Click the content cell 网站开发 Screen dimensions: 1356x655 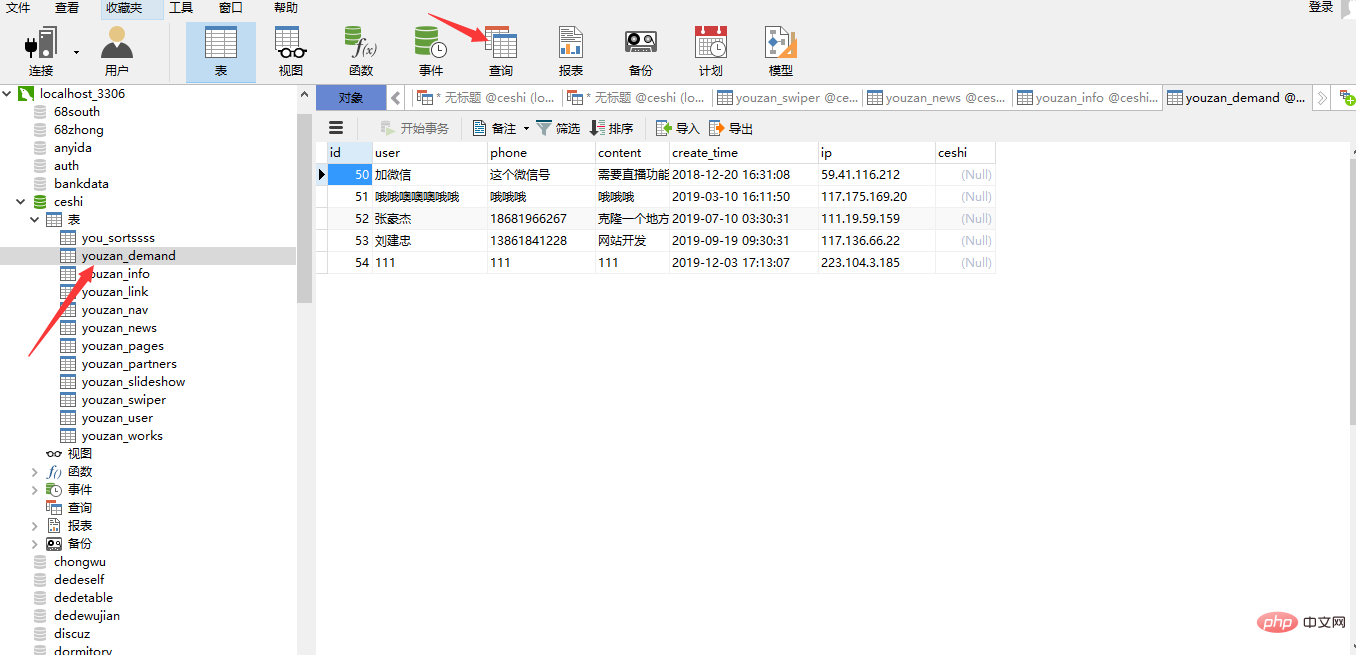[632, 241]
